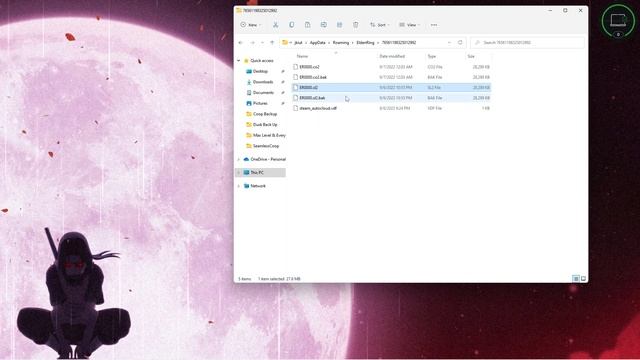Select the ER0000.co2 file

[392, 67]
